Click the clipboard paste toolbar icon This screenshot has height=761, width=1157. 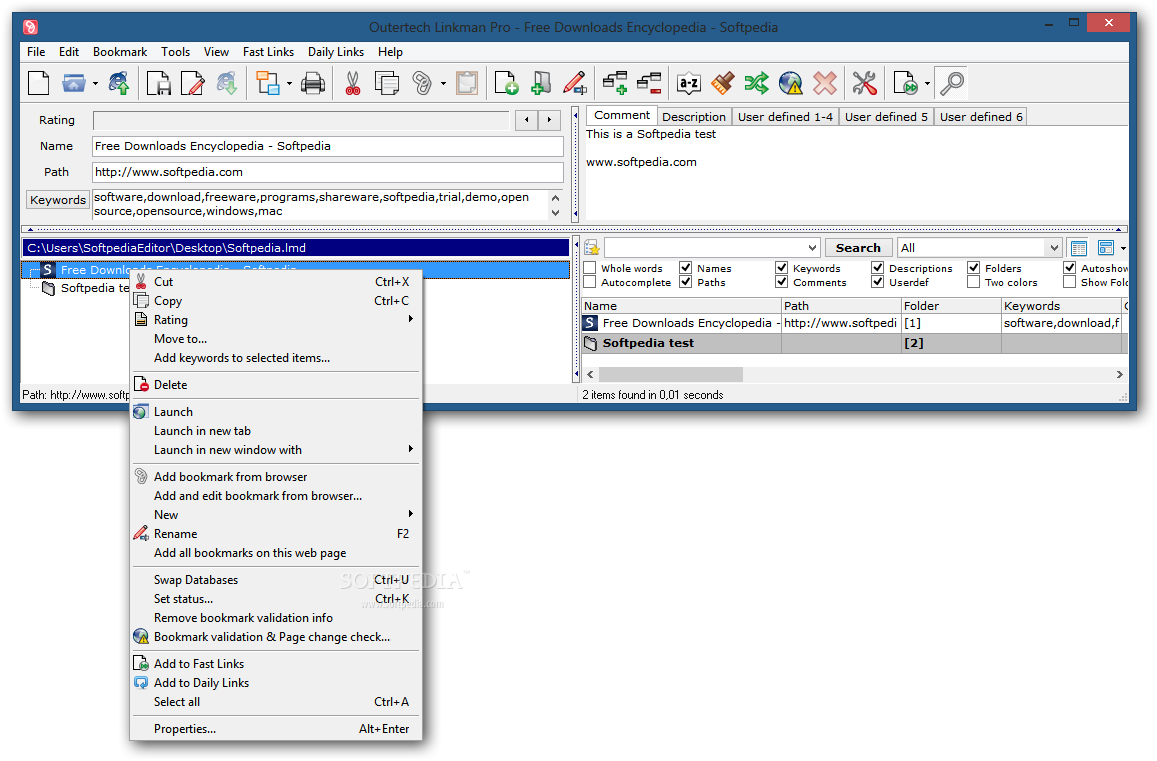466,83
